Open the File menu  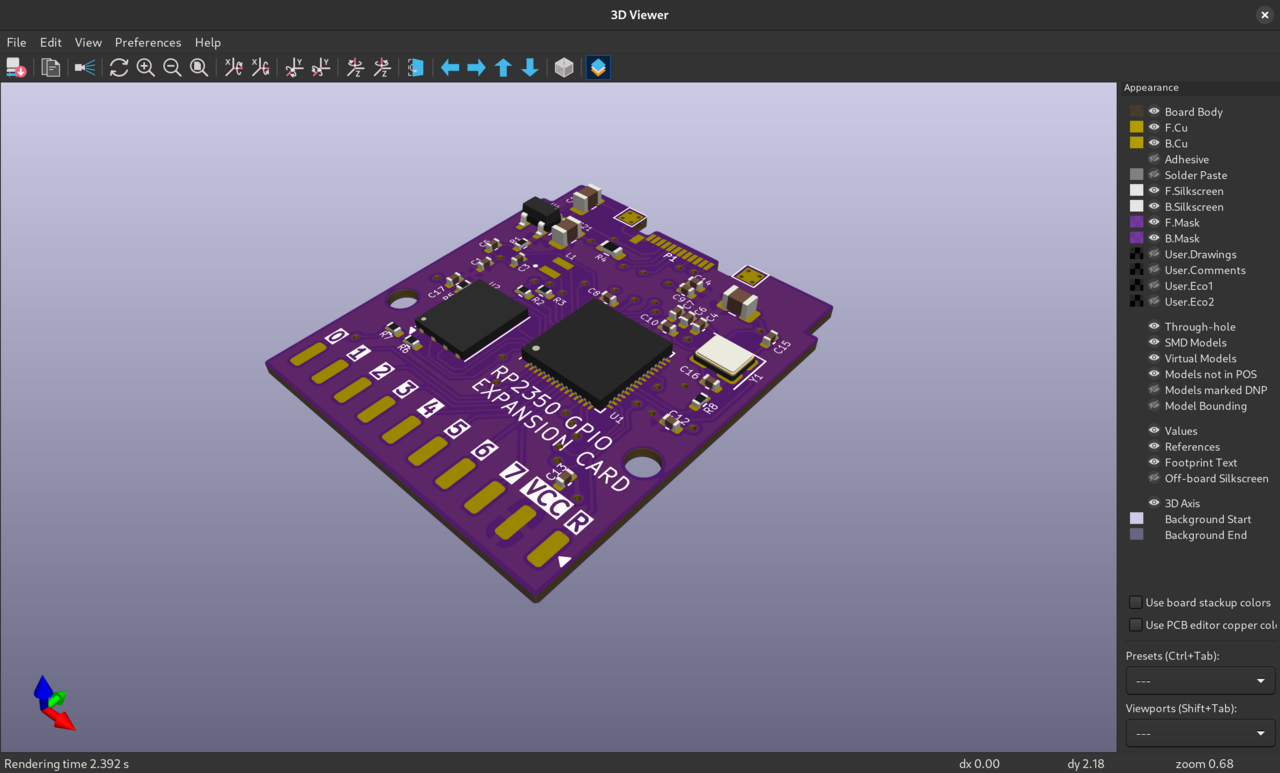coord(16,42)
